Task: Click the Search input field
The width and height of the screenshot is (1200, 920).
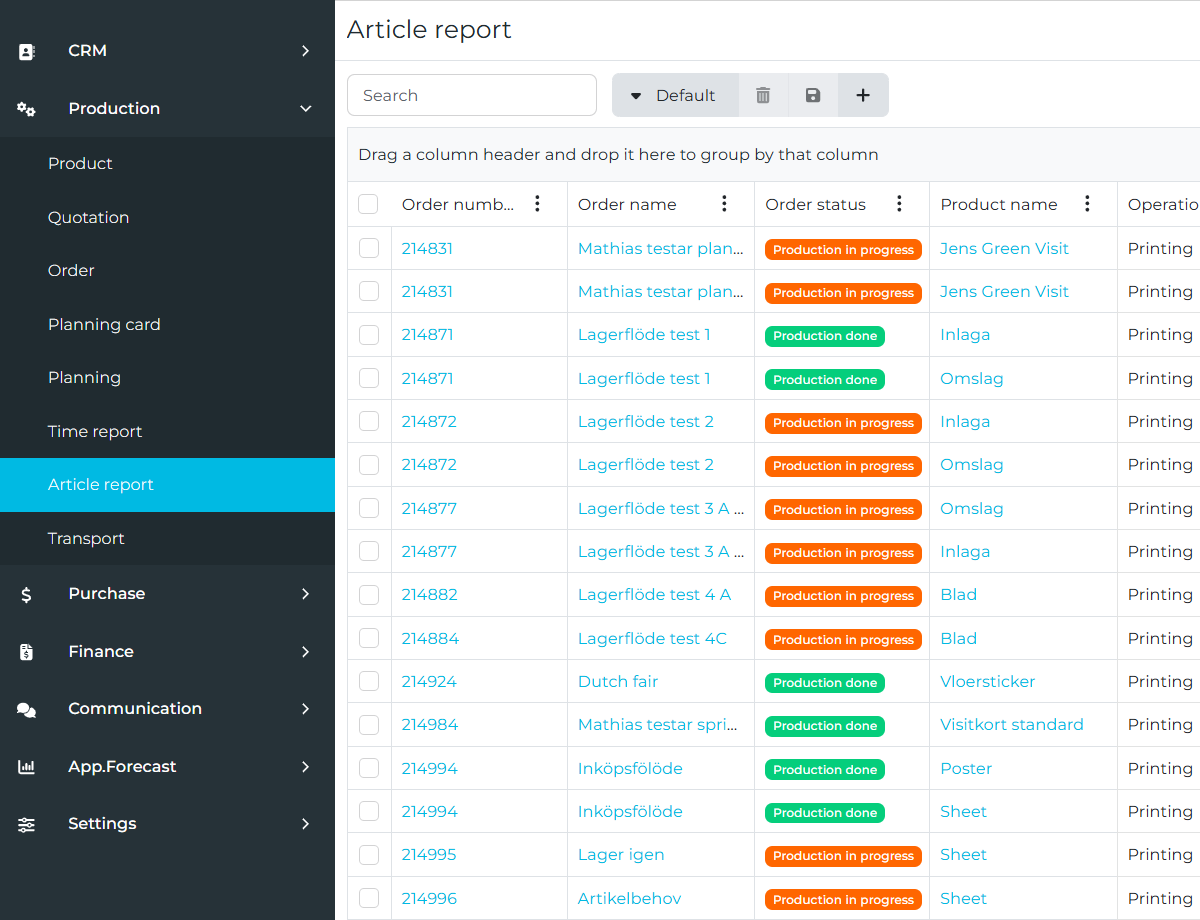Action: click(x=471, y=95)
